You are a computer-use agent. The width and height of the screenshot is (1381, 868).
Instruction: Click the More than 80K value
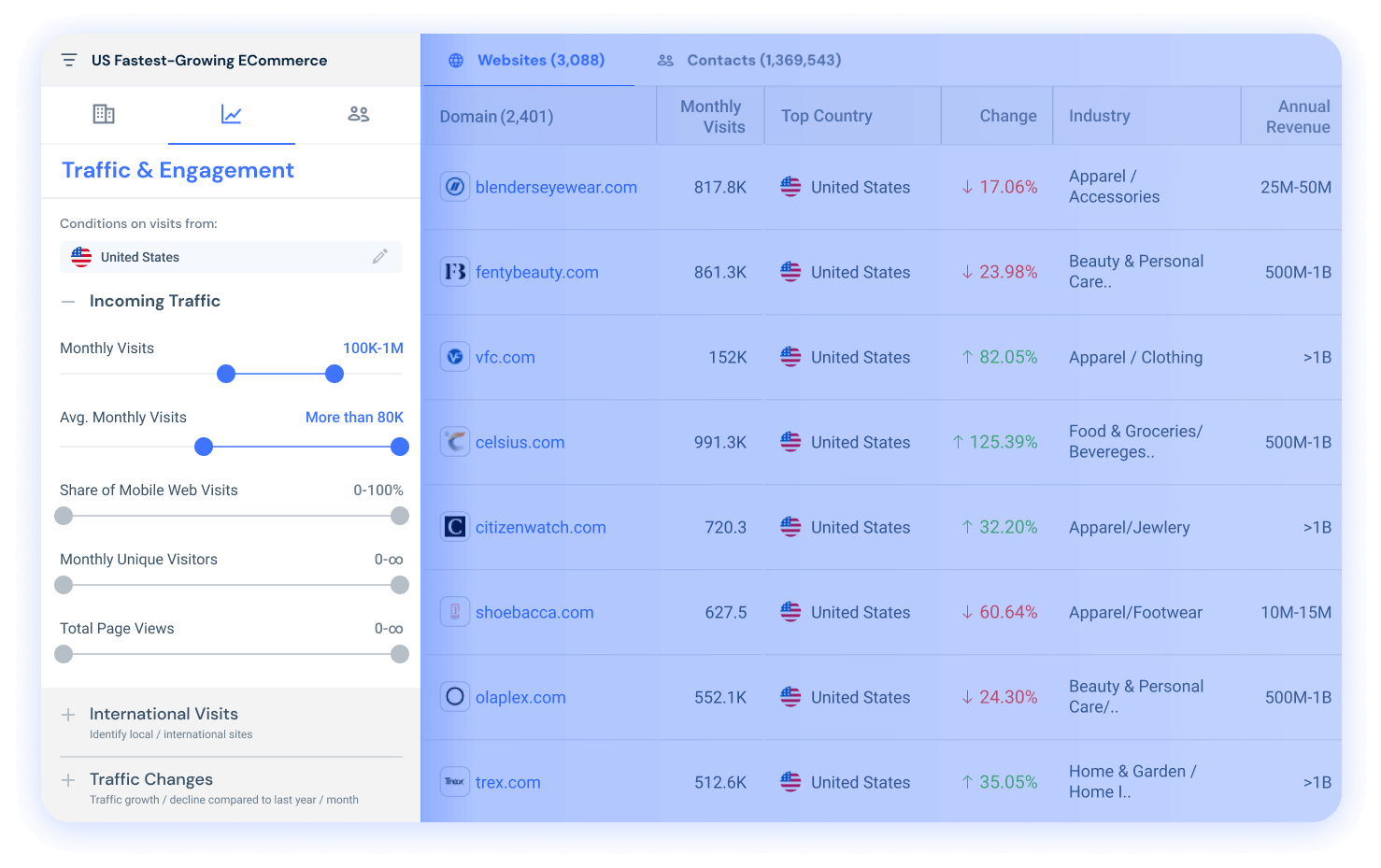pyautogui.click(x=354, y=417)
